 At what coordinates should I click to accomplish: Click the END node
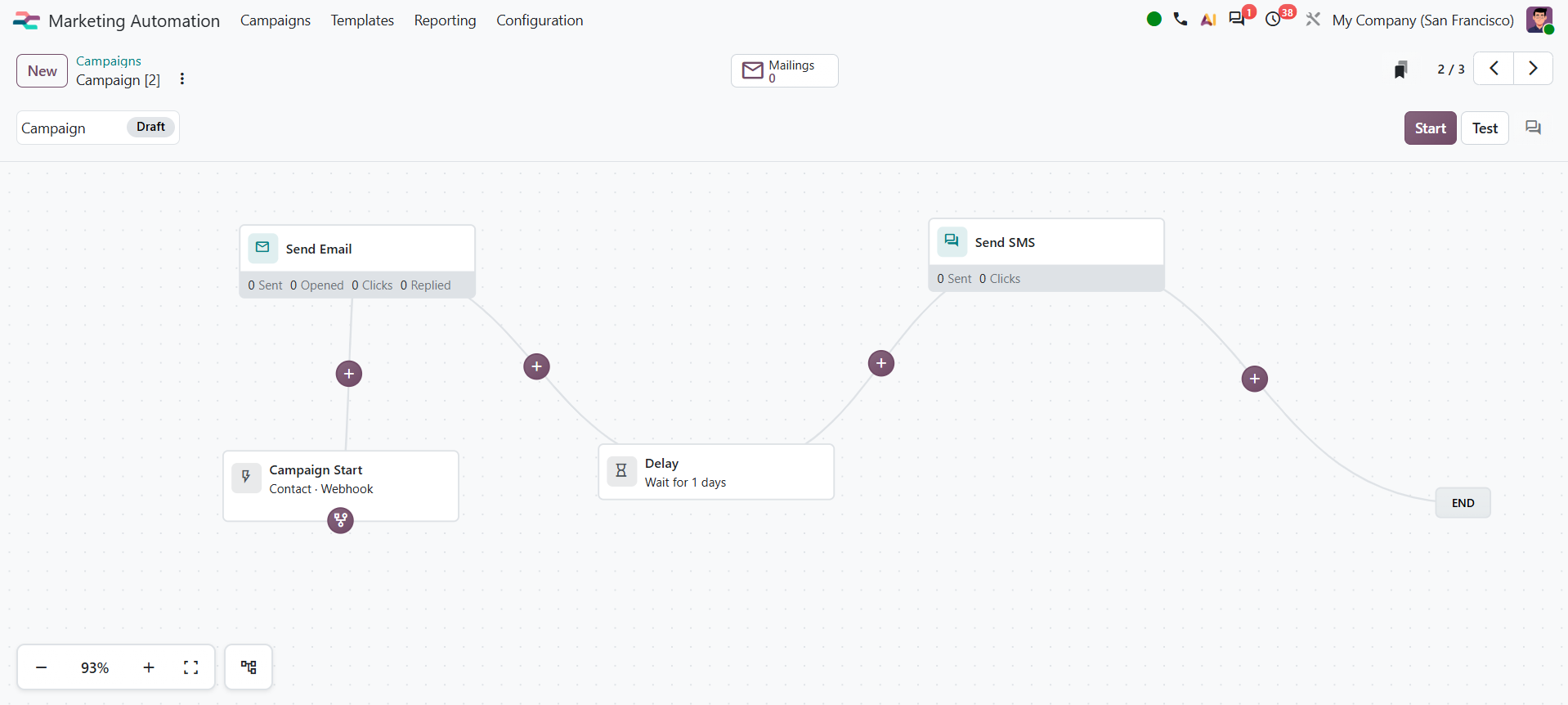pyautogui.click(x=1463, y=503)
